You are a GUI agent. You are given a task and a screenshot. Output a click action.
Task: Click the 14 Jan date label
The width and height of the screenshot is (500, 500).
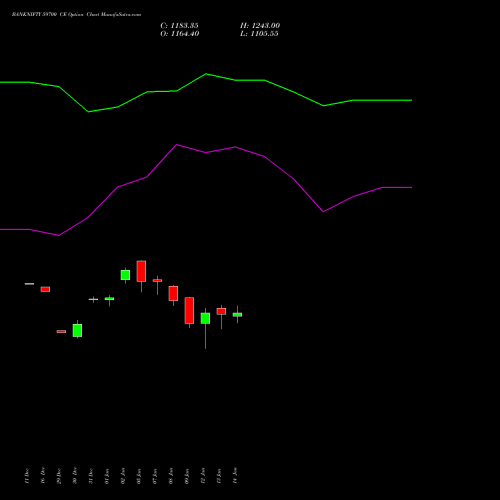(235, 475)
